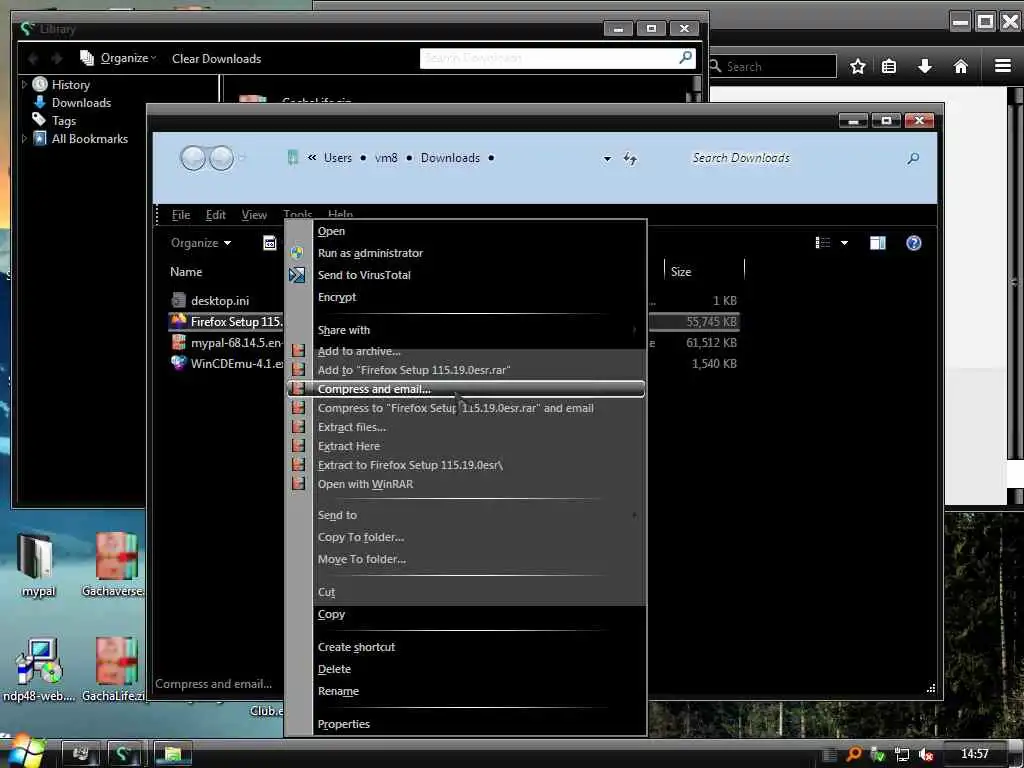Go to home page via house icon
The height and width of the screenshot is (768, 1024).
[x=961, y=66]
